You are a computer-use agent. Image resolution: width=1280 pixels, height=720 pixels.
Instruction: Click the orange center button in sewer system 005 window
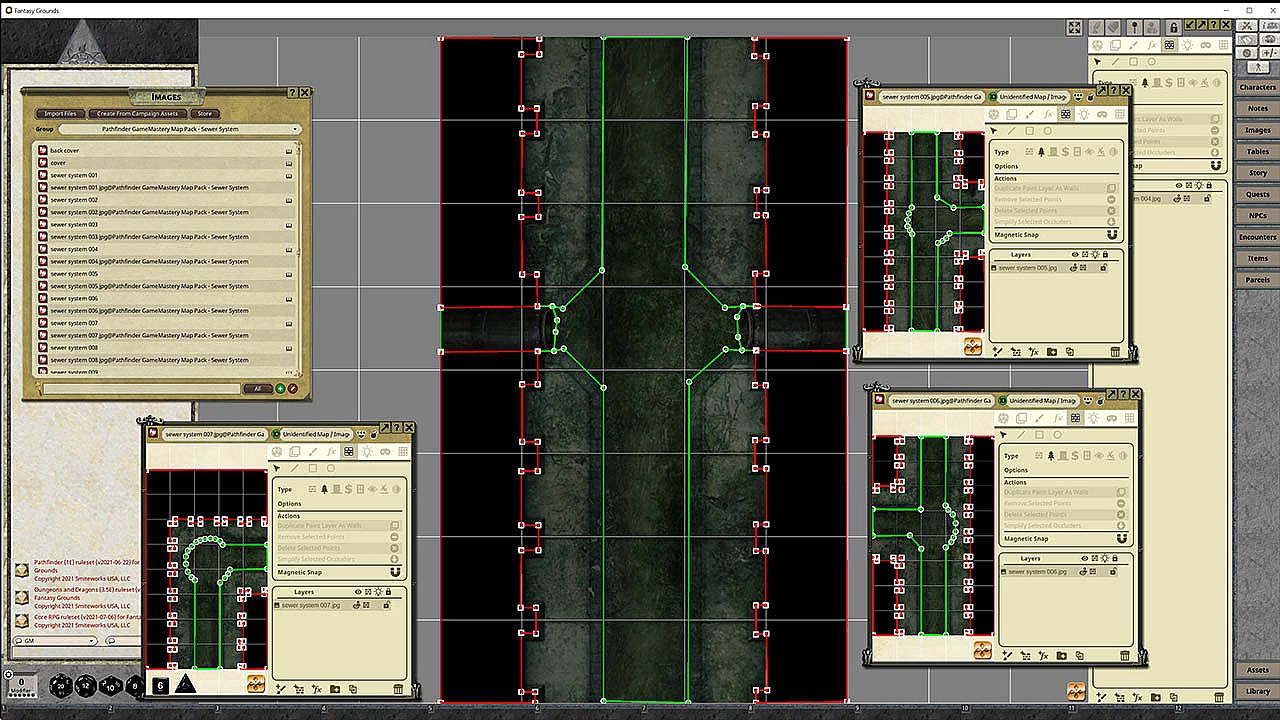[973, 346]
